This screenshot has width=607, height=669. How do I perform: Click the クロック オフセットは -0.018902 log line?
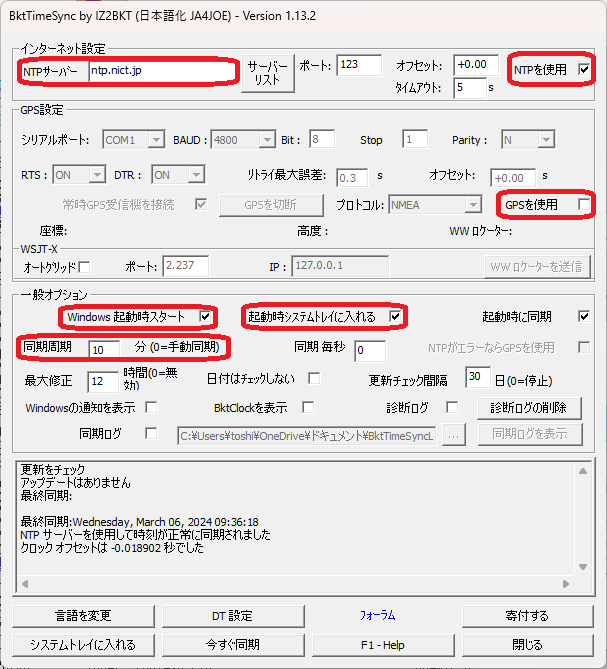pyautogui.click(x=112, y=548)
